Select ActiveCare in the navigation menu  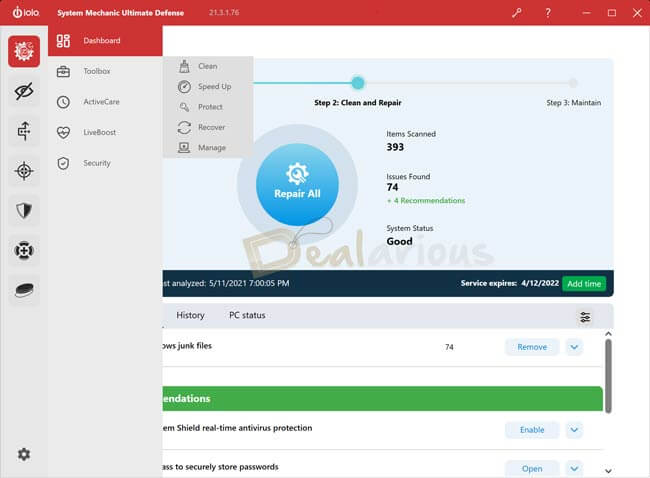(x=105, y=102)
